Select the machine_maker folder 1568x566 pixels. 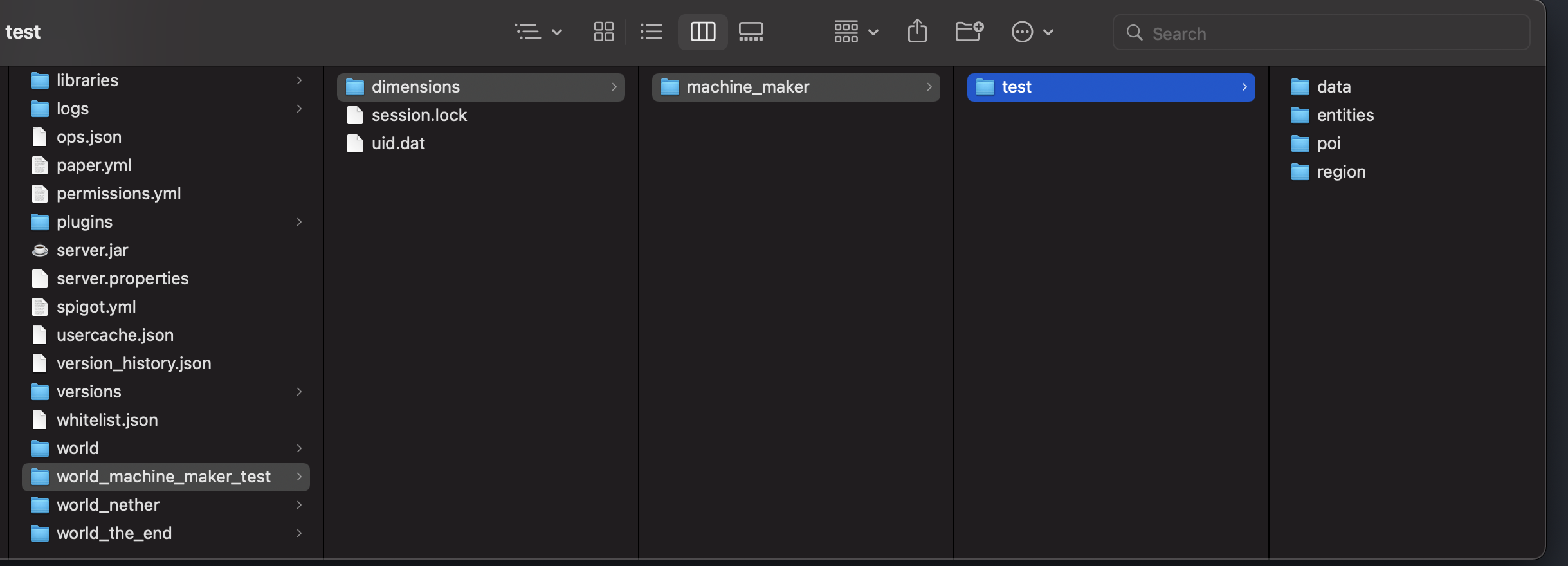point(796,87)
